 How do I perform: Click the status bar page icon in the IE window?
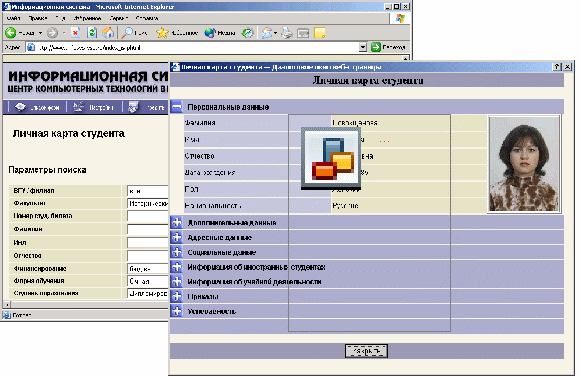coord(7,315)
